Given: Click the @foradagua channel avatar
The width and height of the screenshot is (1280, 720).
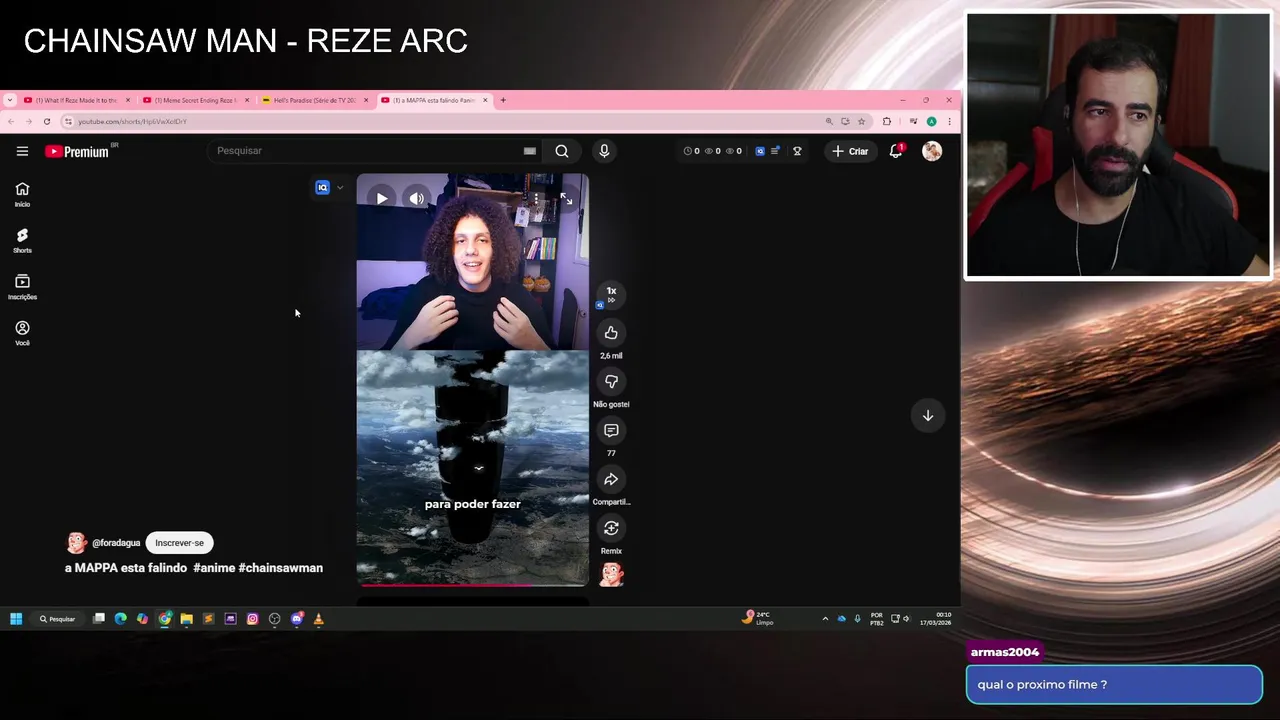Looking at the screenshot, I should 77,543.
